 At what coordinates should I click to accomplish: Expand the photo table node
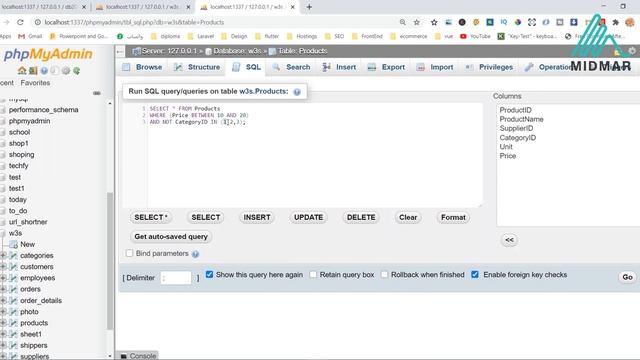[3, 312]
